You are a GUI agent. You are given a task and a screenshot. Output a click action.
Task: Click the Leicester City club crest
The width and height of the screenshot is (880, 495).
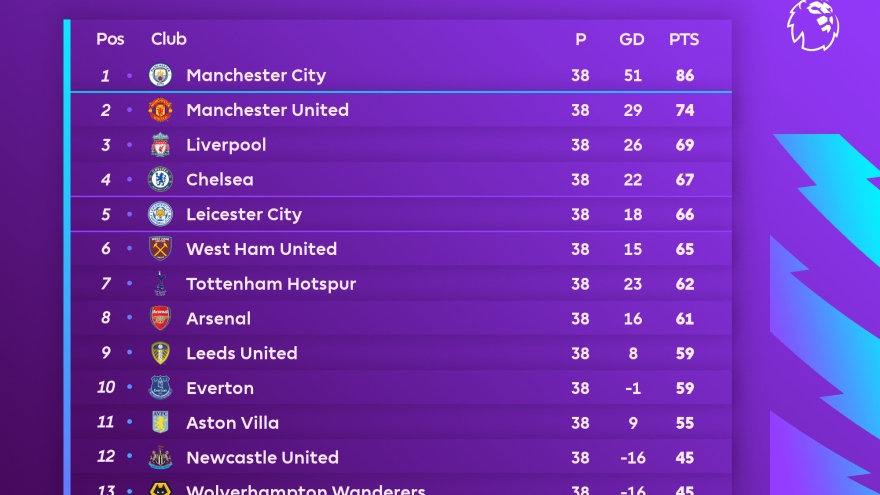pyautogui.click(x=160, y=214)
